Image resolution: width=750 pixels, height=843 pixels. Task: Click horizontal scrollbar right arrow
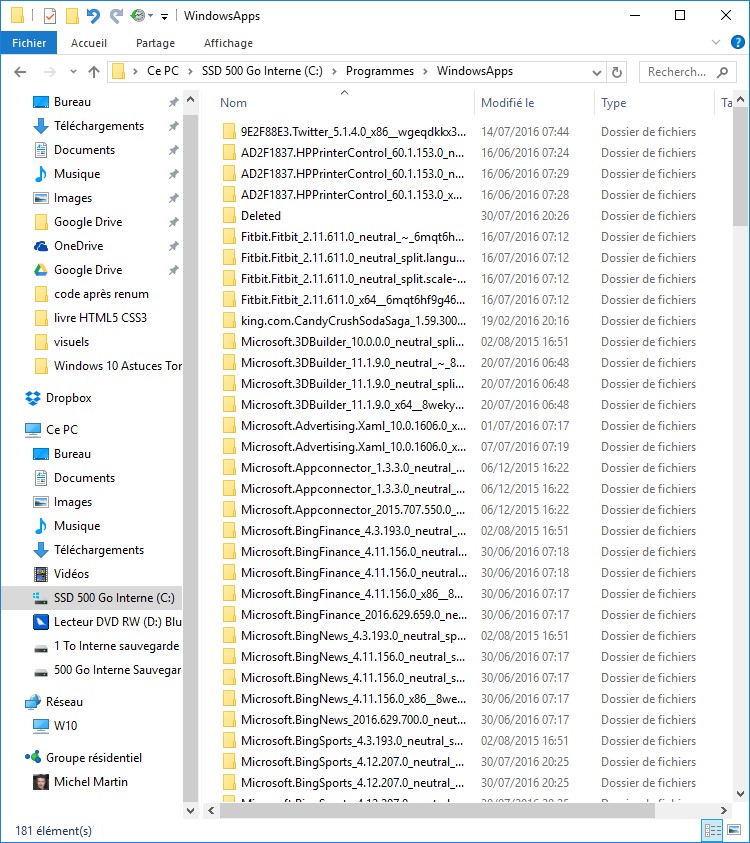tap(724, 810)
